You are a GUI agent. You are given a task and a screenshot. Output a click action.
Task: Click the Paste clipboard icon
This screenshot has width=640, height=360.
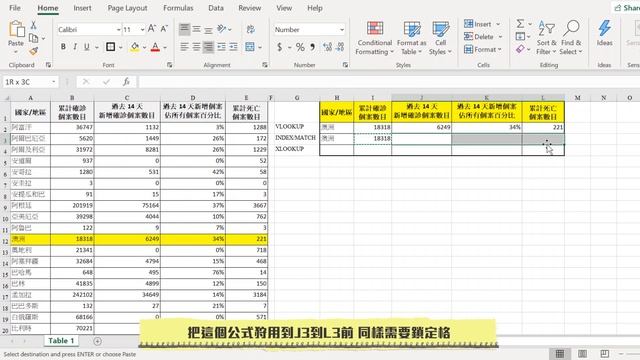pyautogui.click(x=16, y=30)
